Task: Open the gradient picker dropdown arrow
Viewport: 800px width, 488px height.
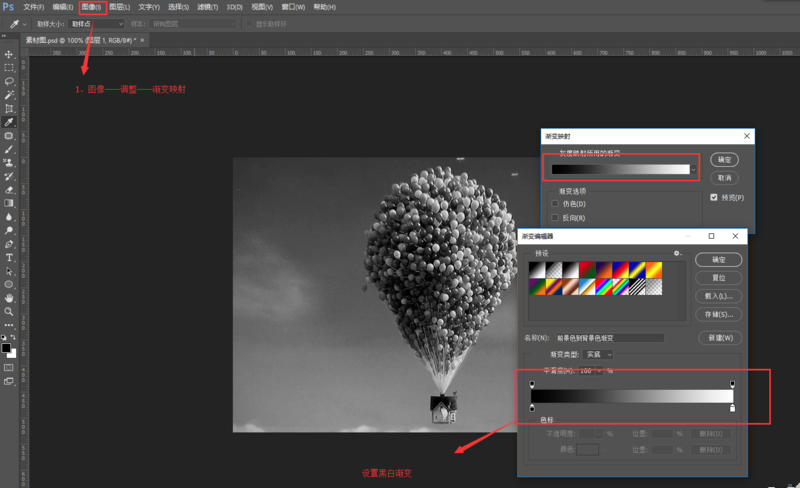Action: click(693, 169)
